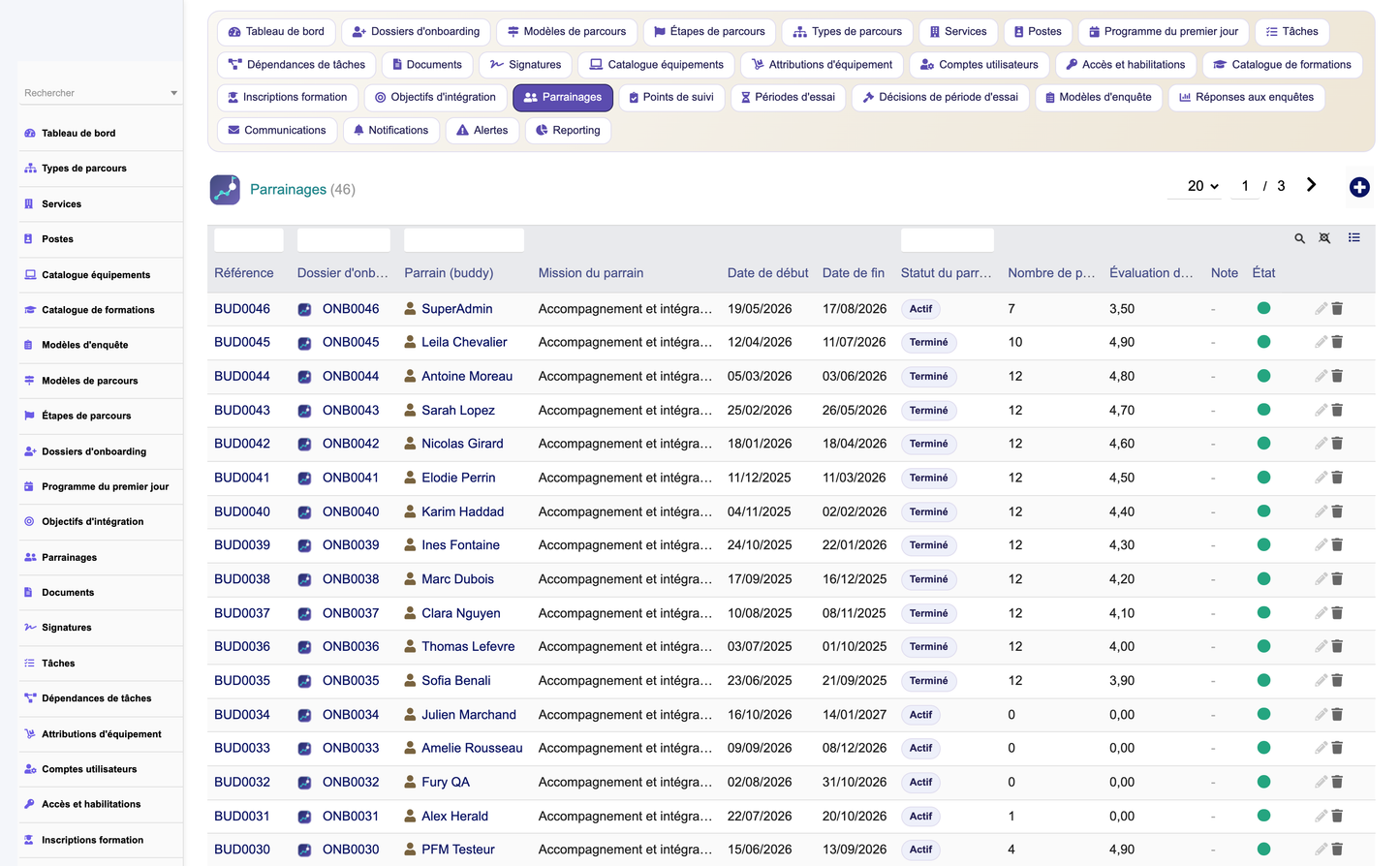Sort by Mission du parrain column header
1400x866 pixels.
tap(591, 273)
